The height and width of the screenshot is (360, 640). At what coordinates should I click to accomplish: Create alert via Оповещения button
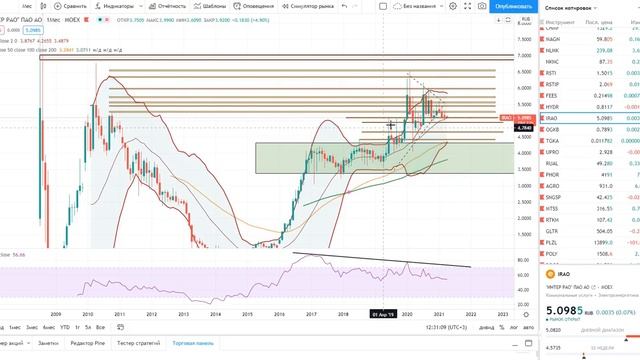[x=253, y=6]
